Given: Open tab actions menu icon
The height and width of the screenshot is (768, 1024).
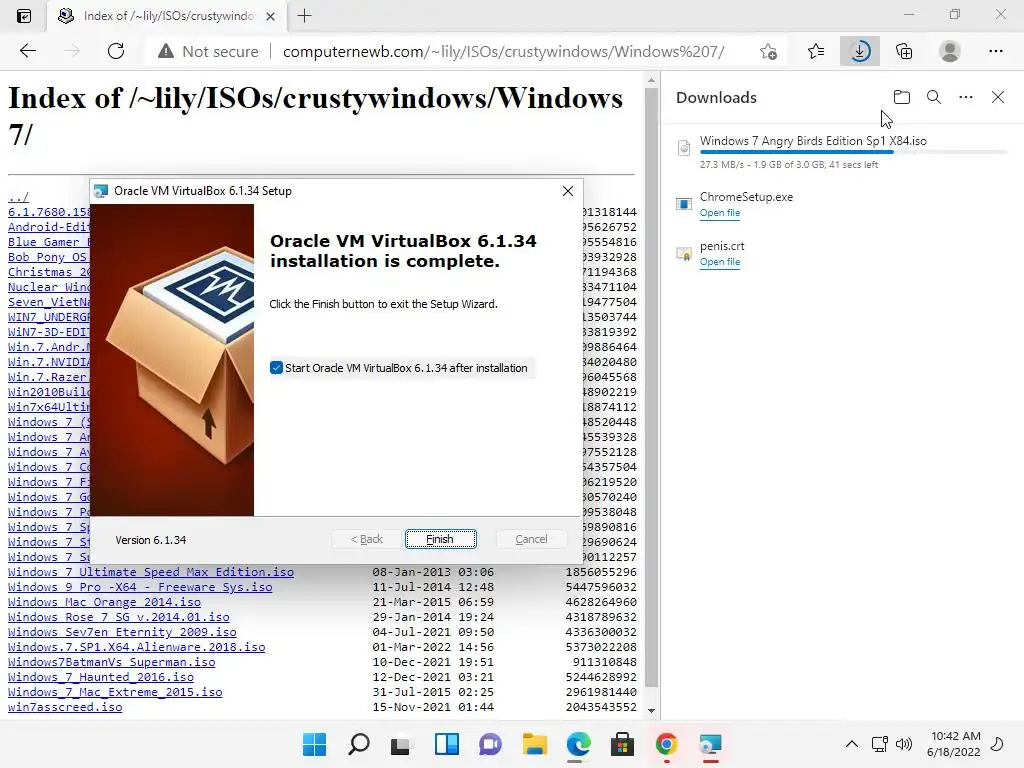Looking at the screenshot, I should click(x=24, y=16).
